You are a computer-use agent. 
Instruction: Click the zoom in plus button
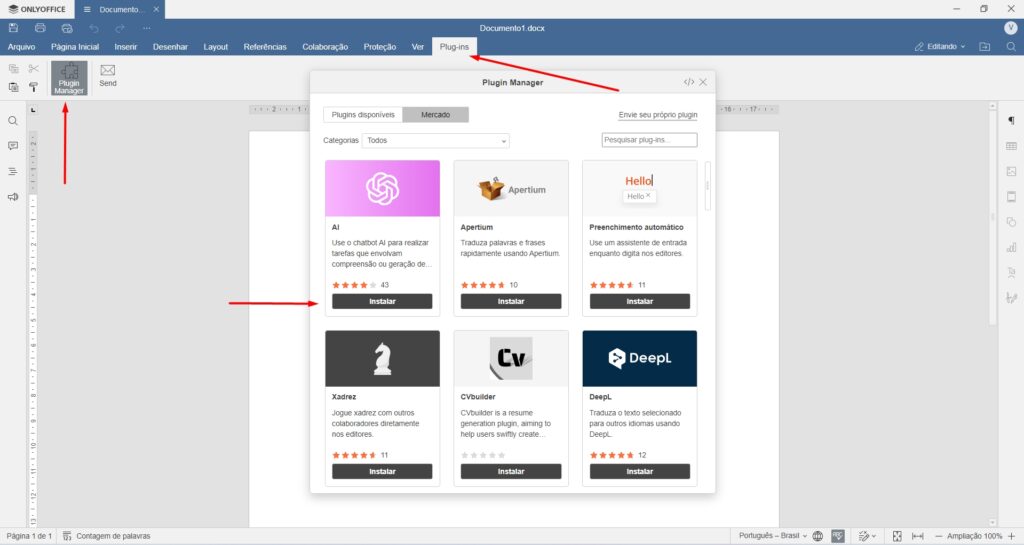[x=1012, y=536]
